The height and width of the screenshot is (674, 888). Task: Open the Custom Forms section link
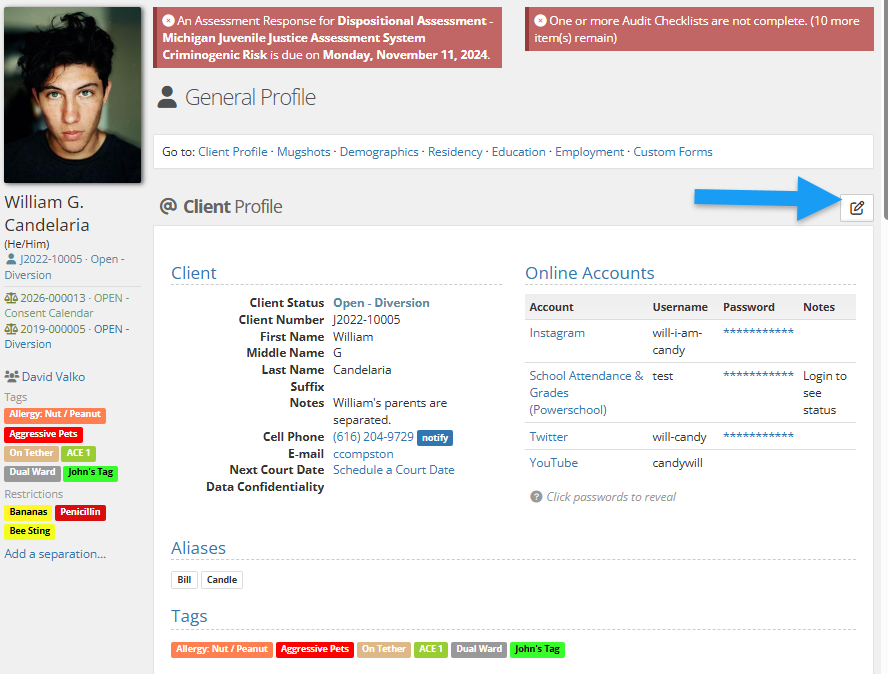(x=672, y=152)
